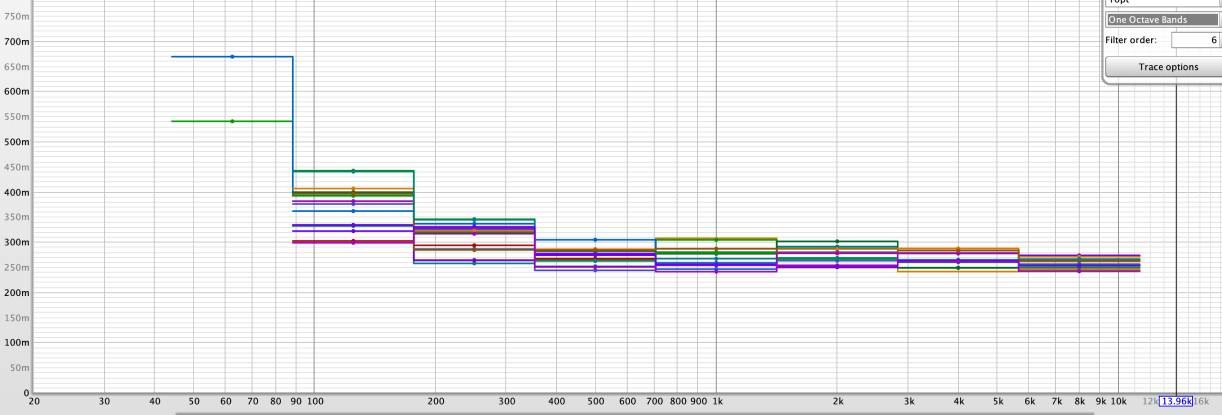Click the 250m label on vertical axis

coord(17,267)
